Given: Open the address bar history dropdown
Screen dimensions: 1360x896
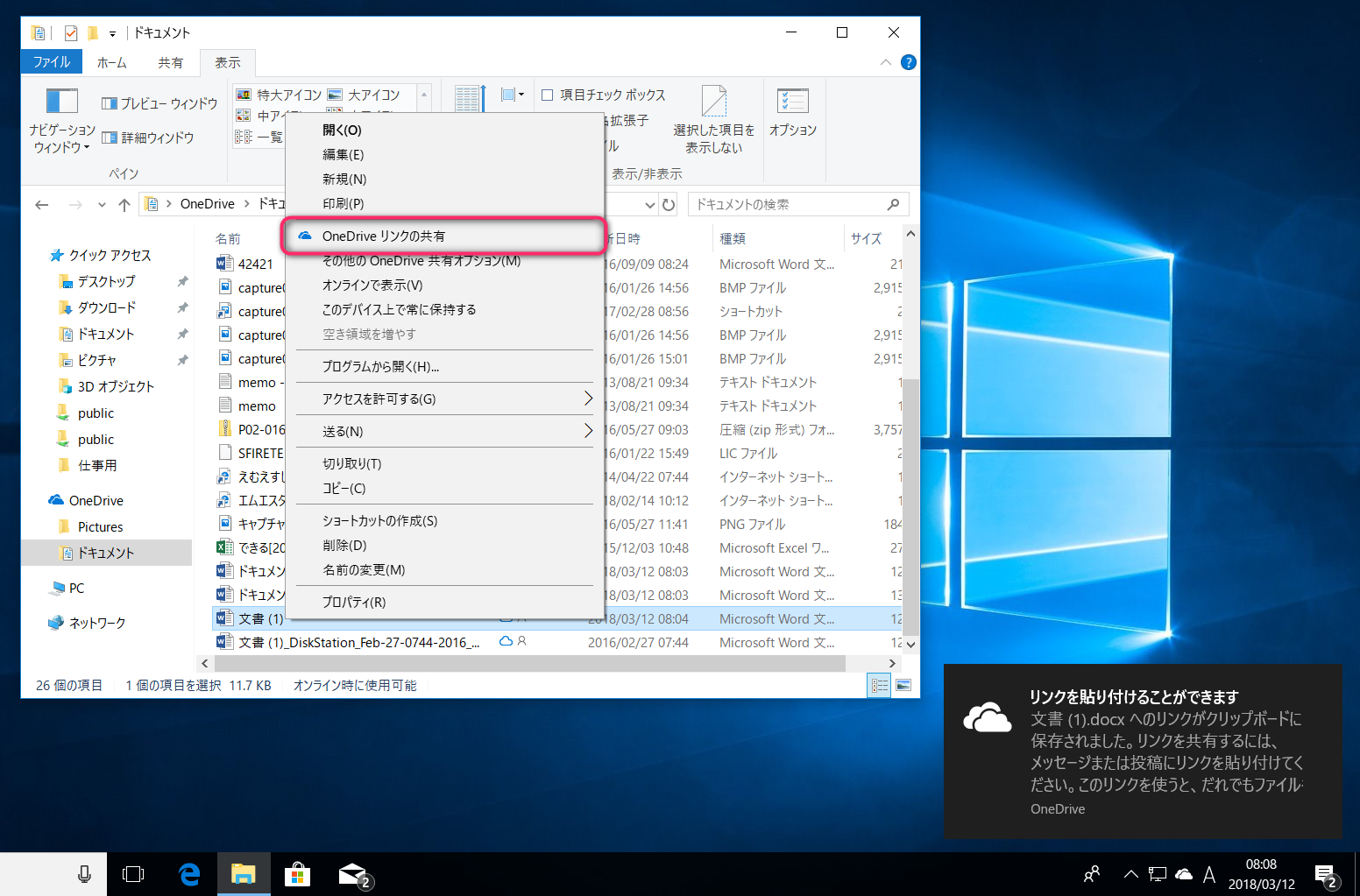Looking at the screenshot, I should [649, 205].
